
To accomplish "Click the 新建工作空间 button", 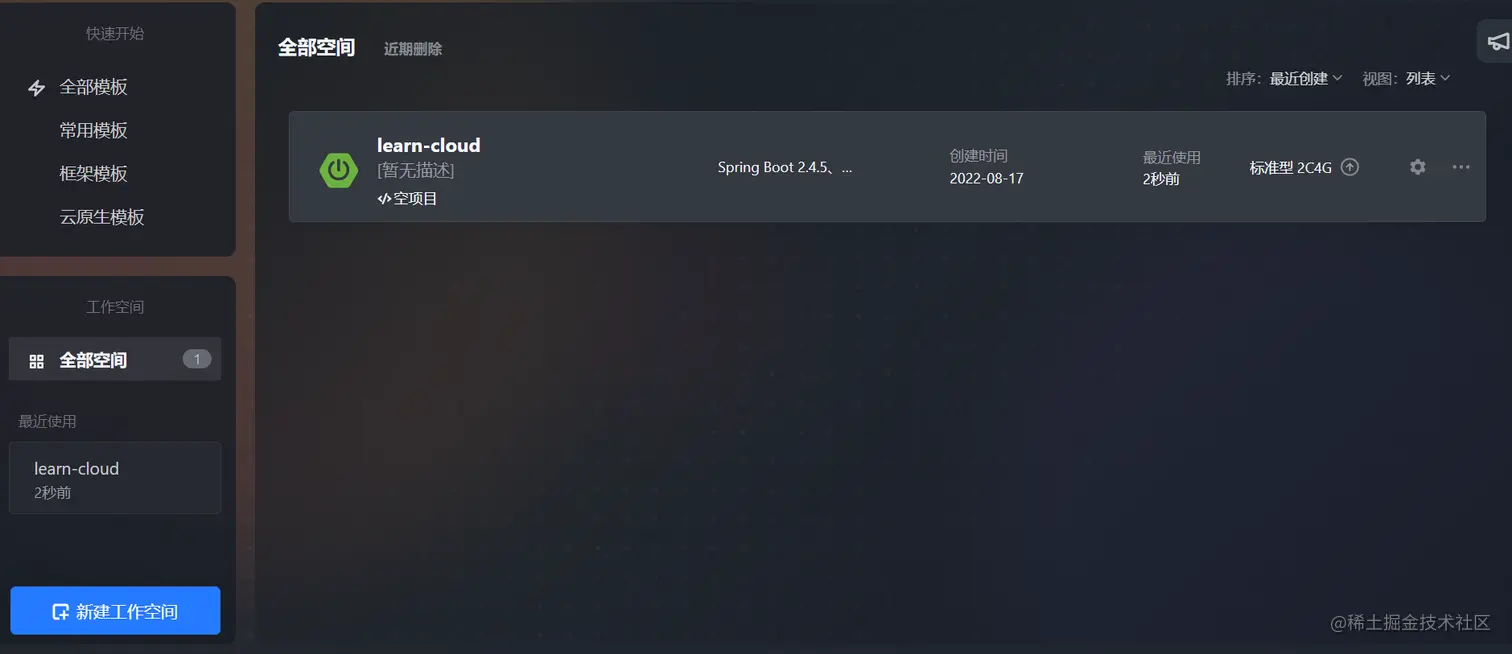I will 115,611.
